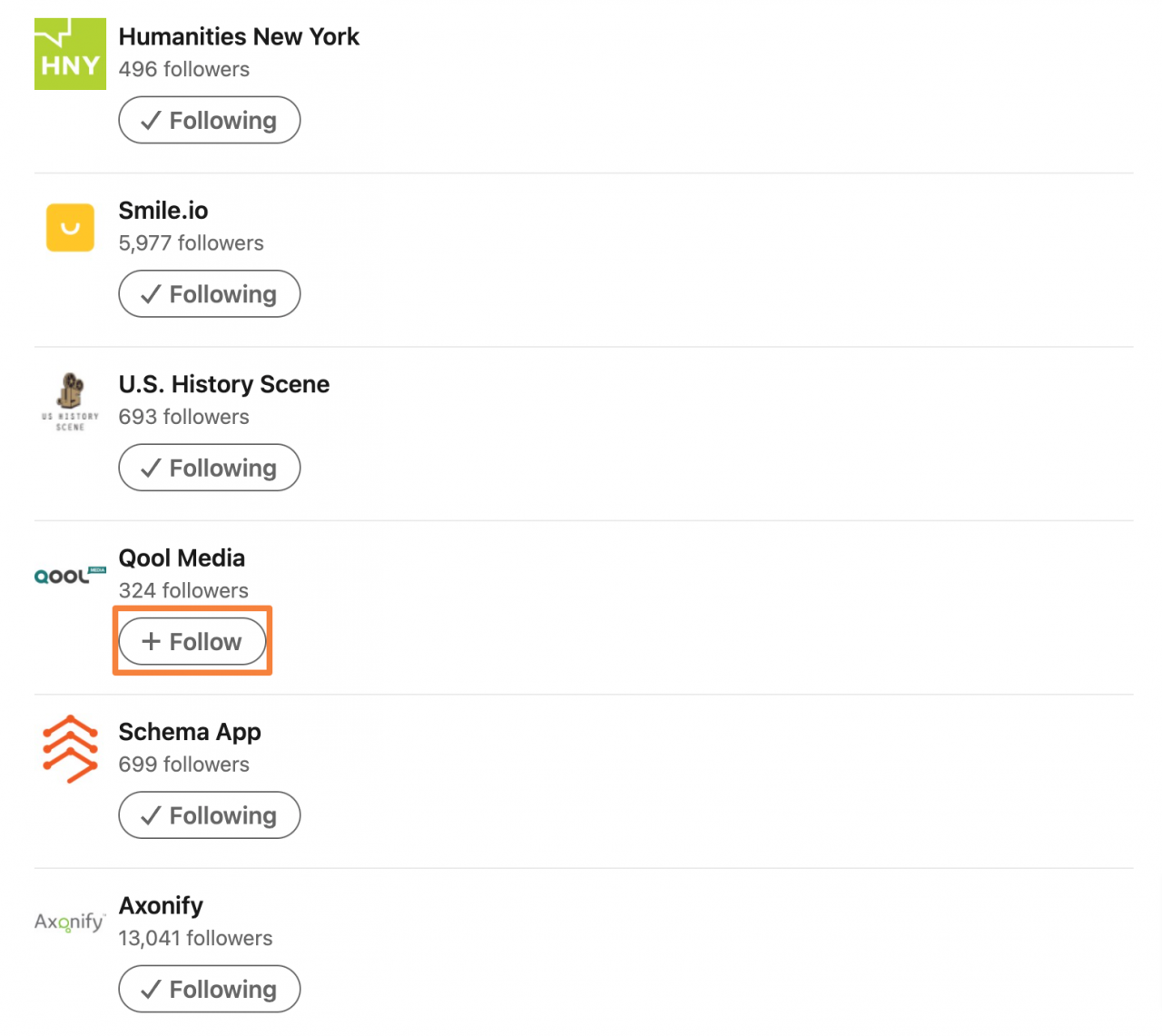Click the U.S. History Scene projector logo
This screenshot has height=1036, width=1162.
point(70,400)
